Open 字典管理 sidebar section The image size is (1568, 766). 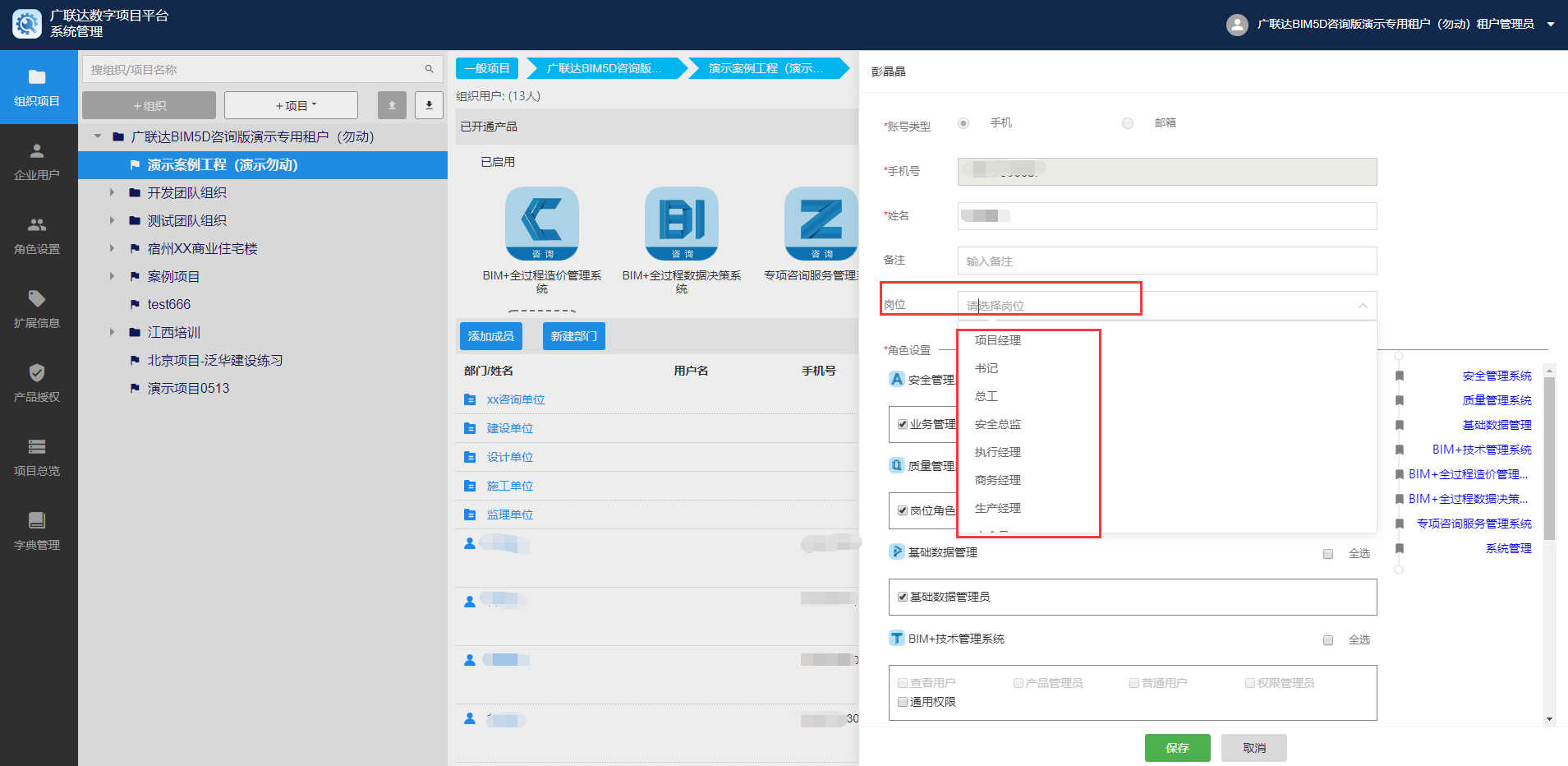coord(38,531)
